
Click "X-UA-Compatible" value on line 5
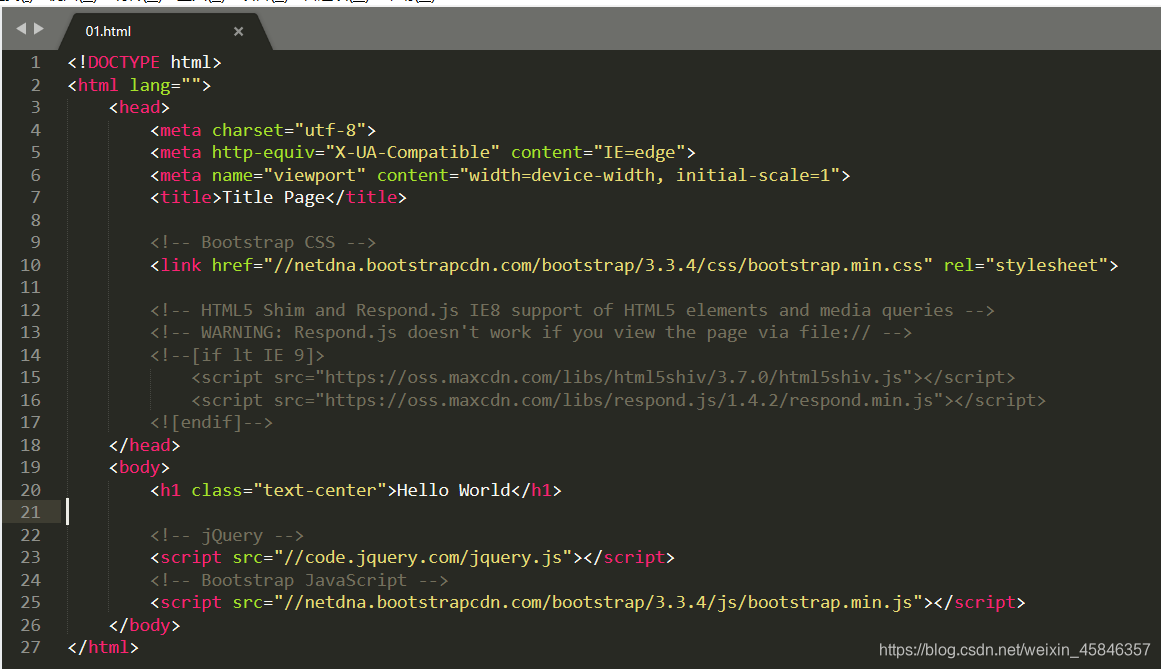pos(412,152)
